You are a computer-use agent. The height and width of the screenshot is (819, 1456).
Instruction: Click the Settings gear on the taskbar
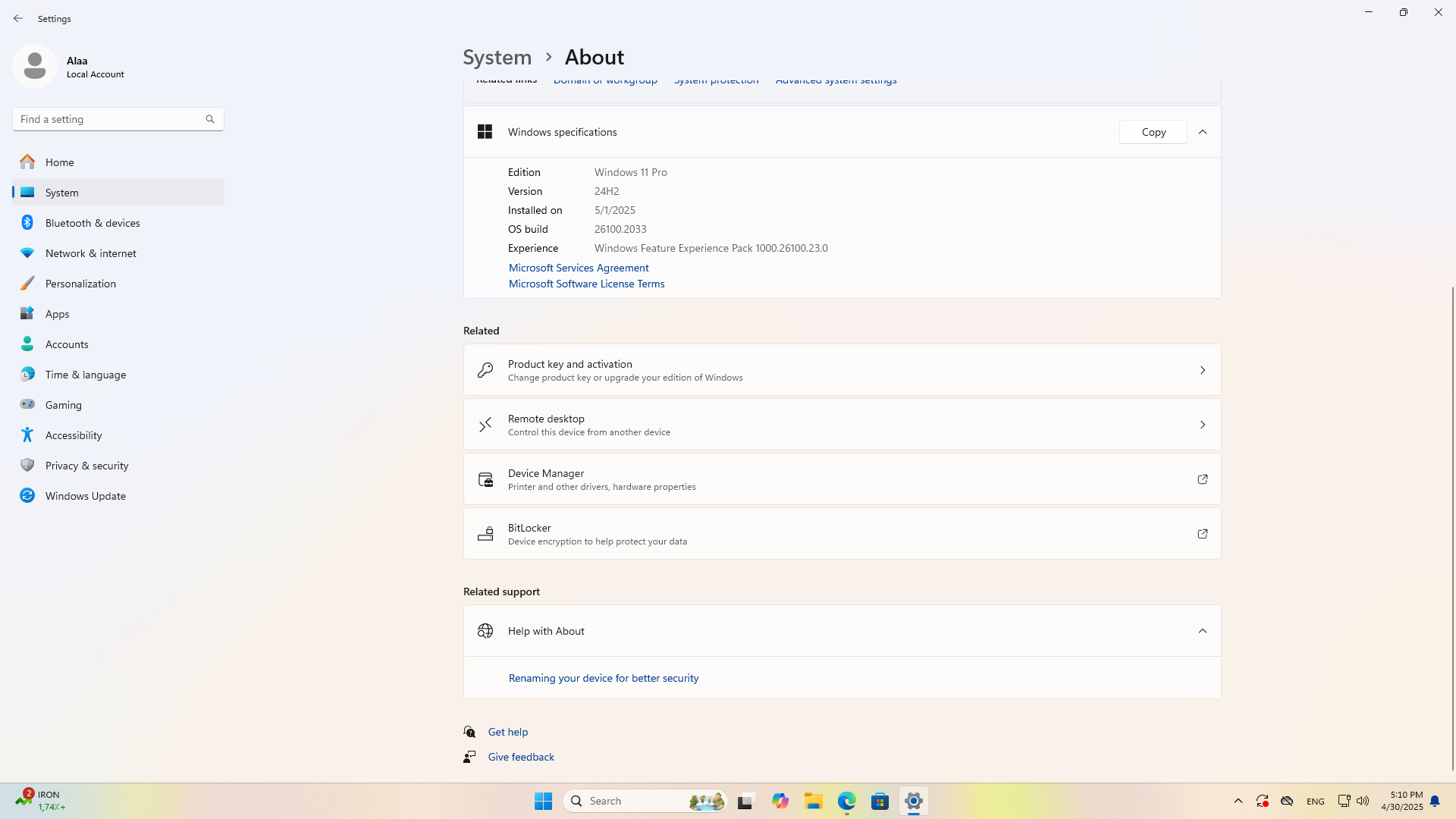(914, 801)
